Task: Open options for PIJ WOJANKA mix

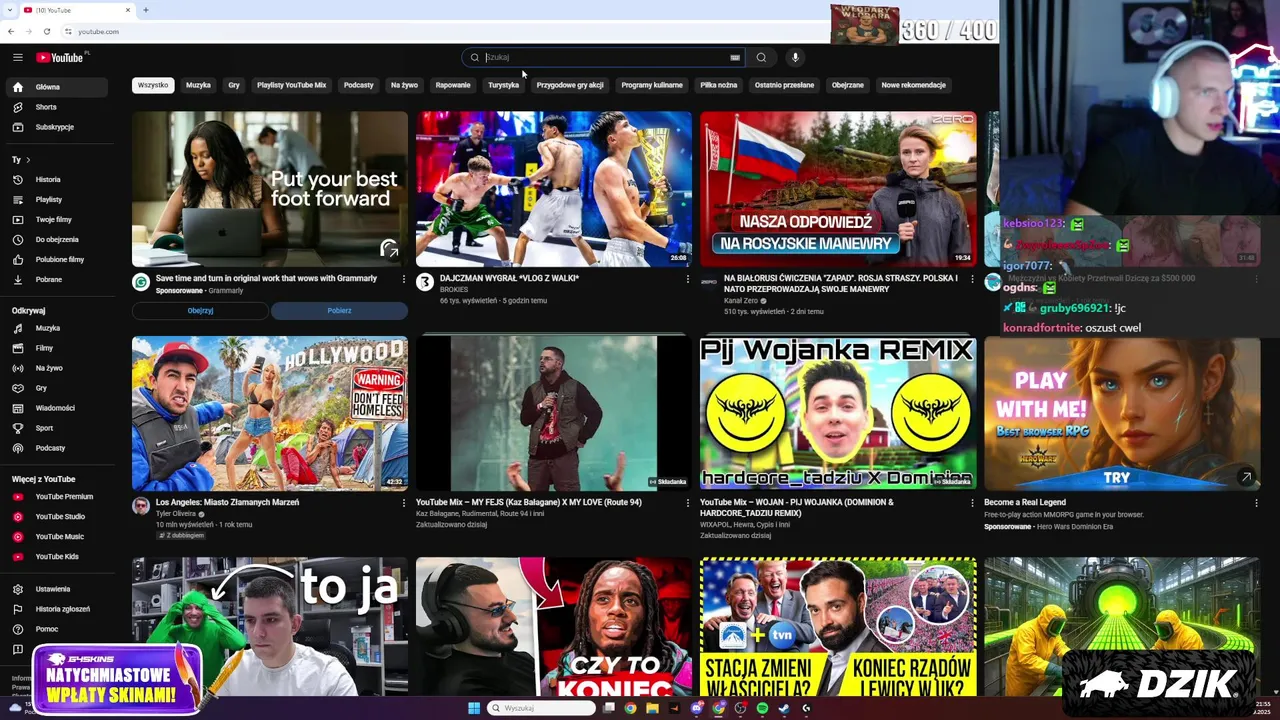Action: 972,503
